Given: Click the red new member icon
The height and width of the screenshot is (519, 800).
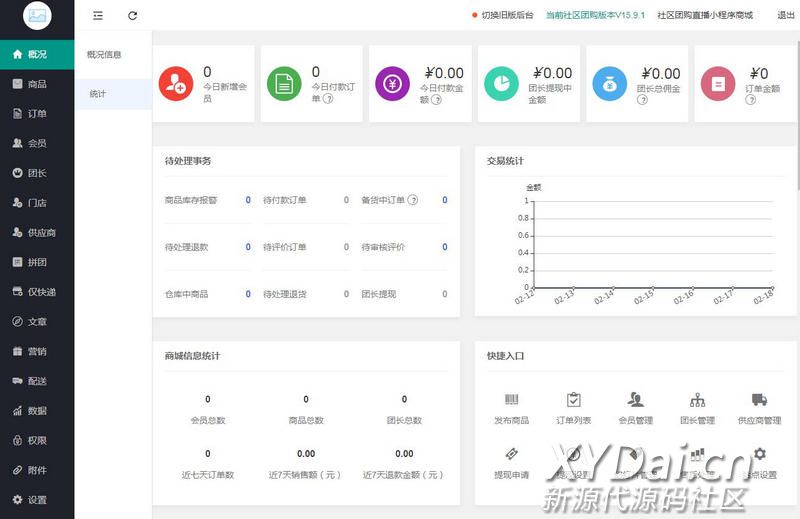Looking at the screenshot, I should [176, 84].
